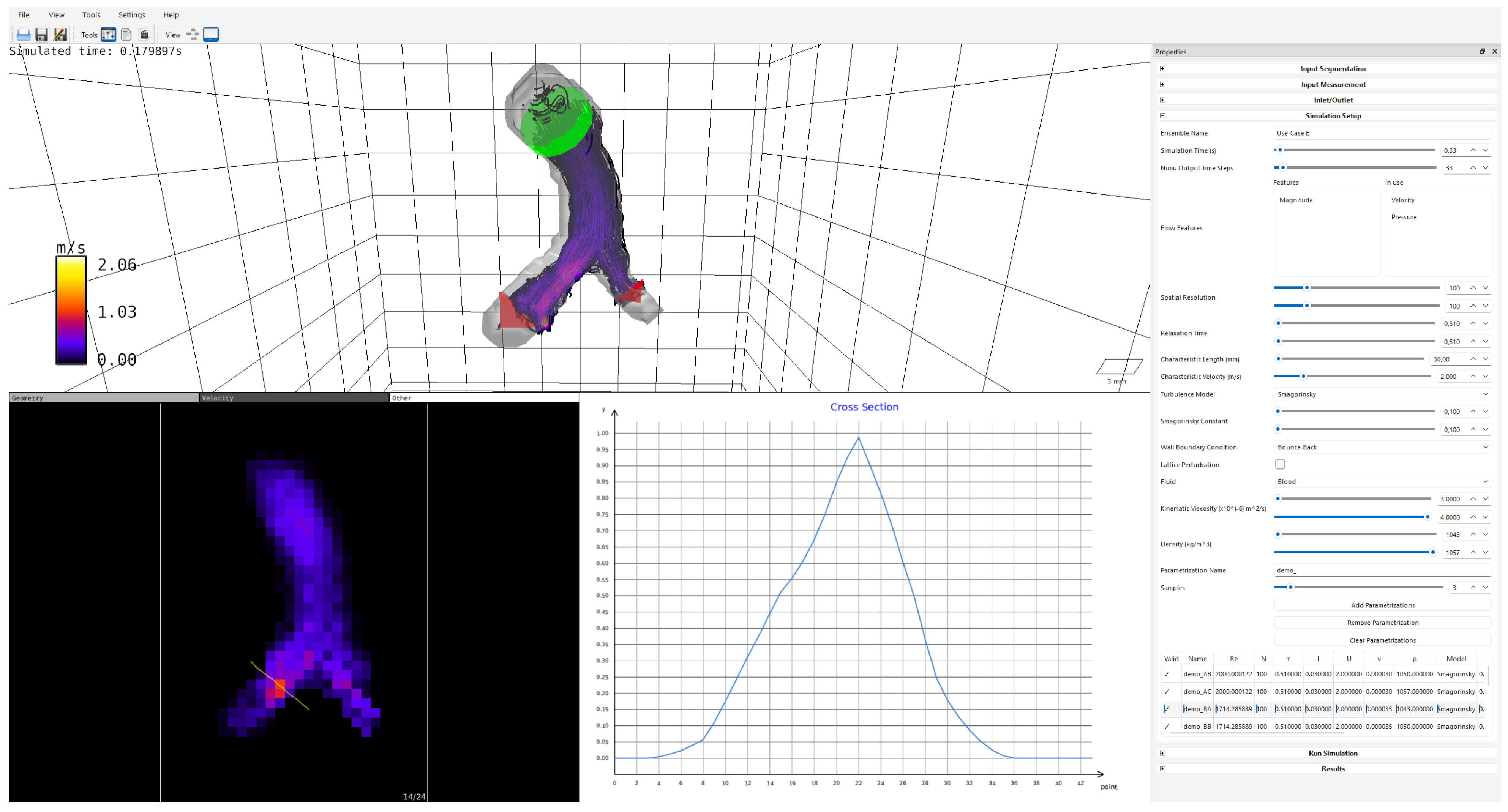Open the Wall Boundary Condition dropdown
This screenshot has width=1508, height=812.
point(1382,448)
